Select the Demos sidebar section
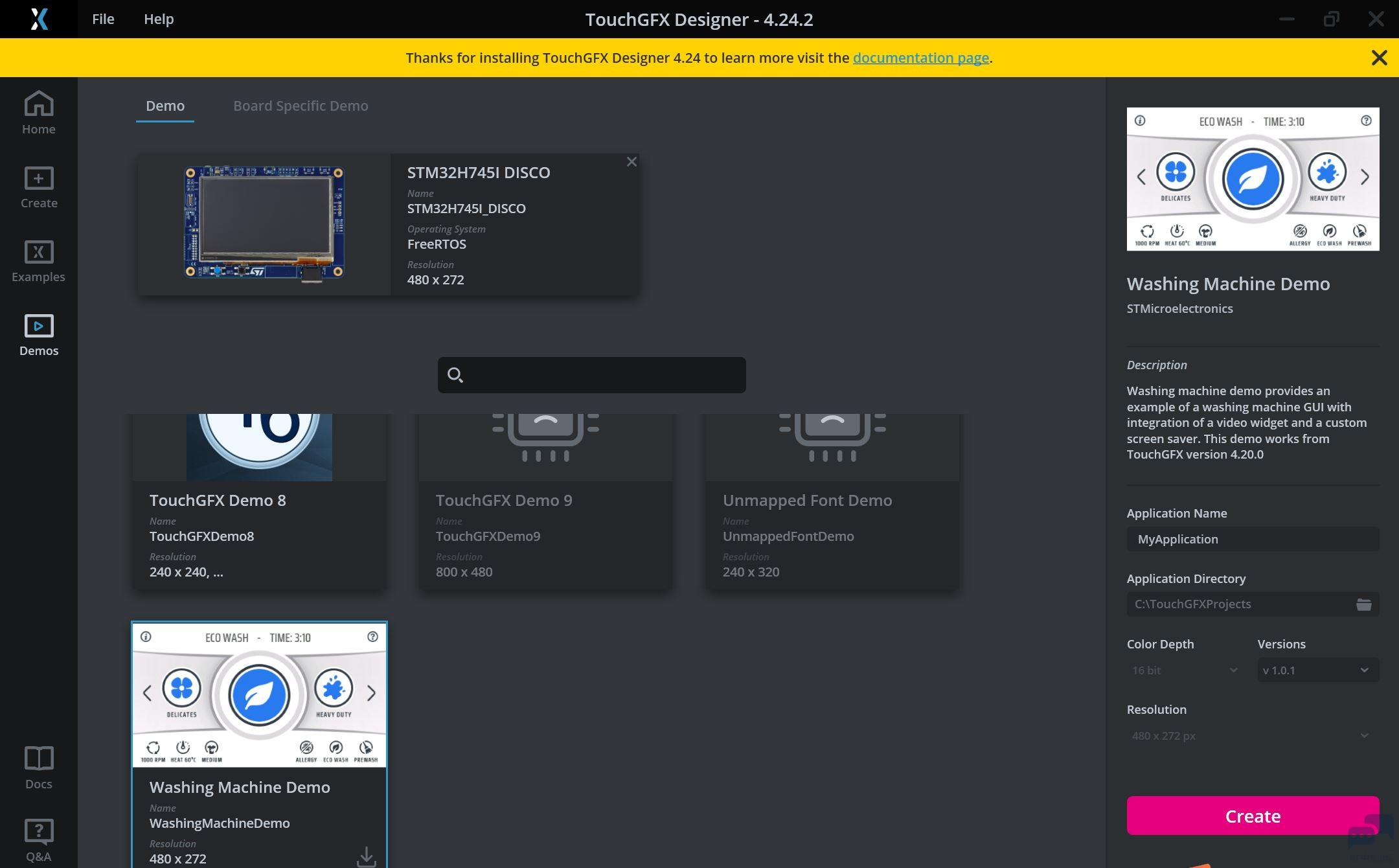The image size is (1399, 868). coord(38,335)
